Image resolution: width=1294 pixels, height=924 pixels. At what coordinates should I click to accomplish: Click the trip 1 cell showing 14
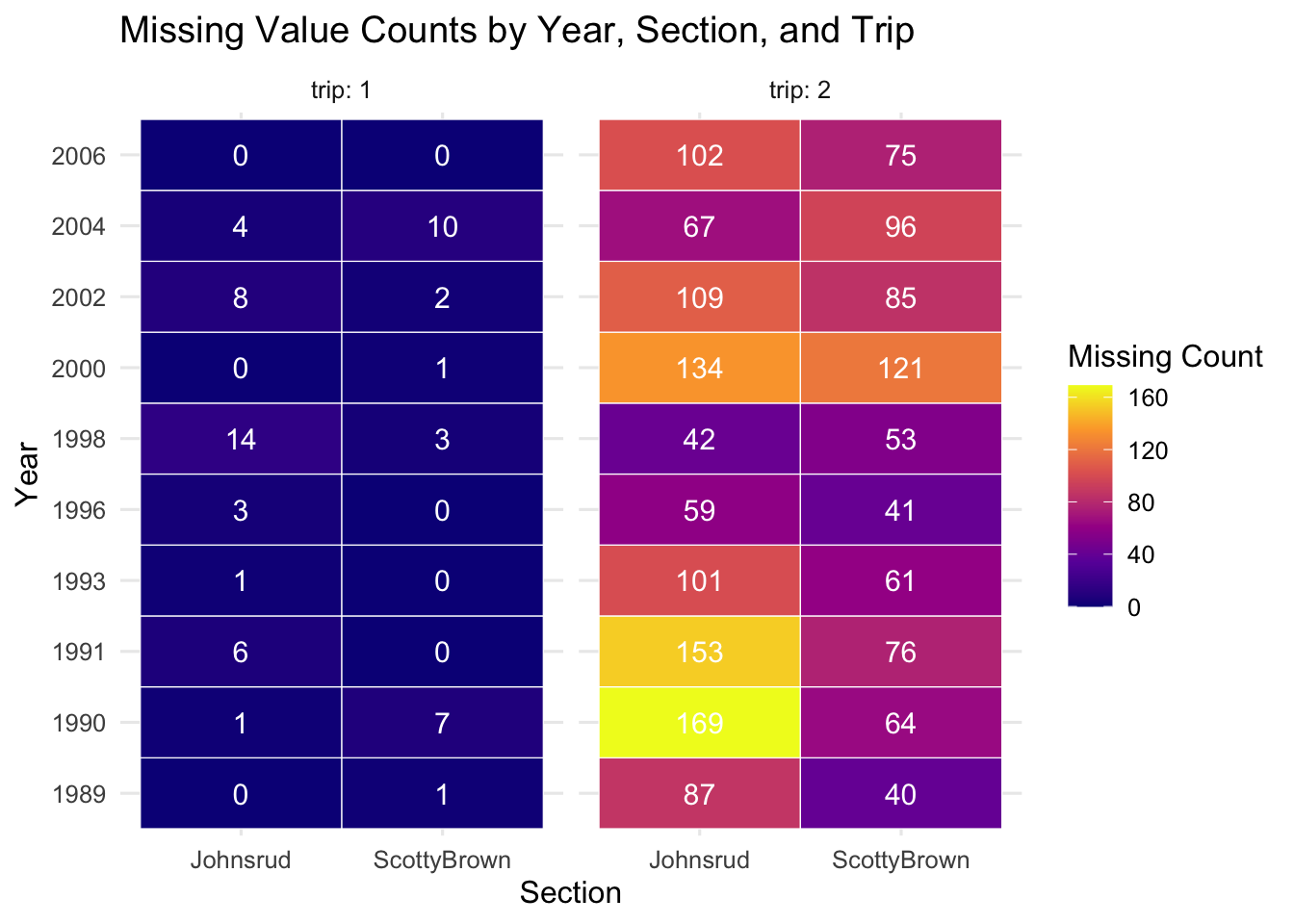(241, 439)
